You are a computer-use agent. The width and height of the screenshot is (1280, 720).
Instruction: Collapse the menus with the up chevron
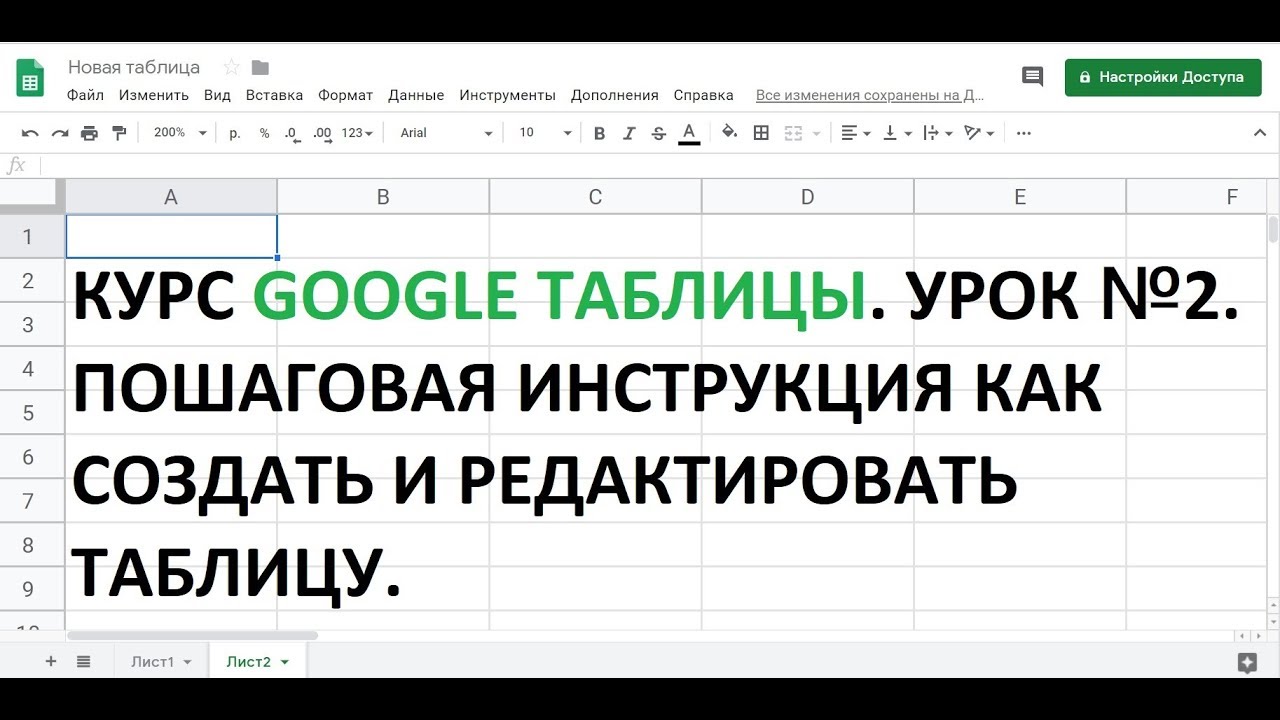point(1260,133)
